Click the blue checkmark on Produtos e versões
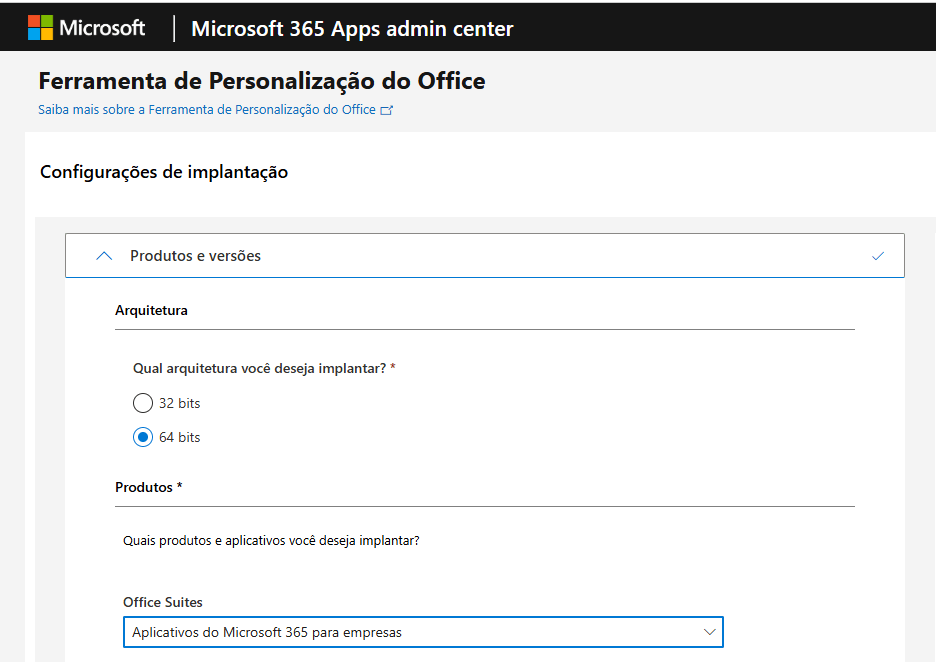The width and height of the screenshot is (936, 662). coord(878,255)
